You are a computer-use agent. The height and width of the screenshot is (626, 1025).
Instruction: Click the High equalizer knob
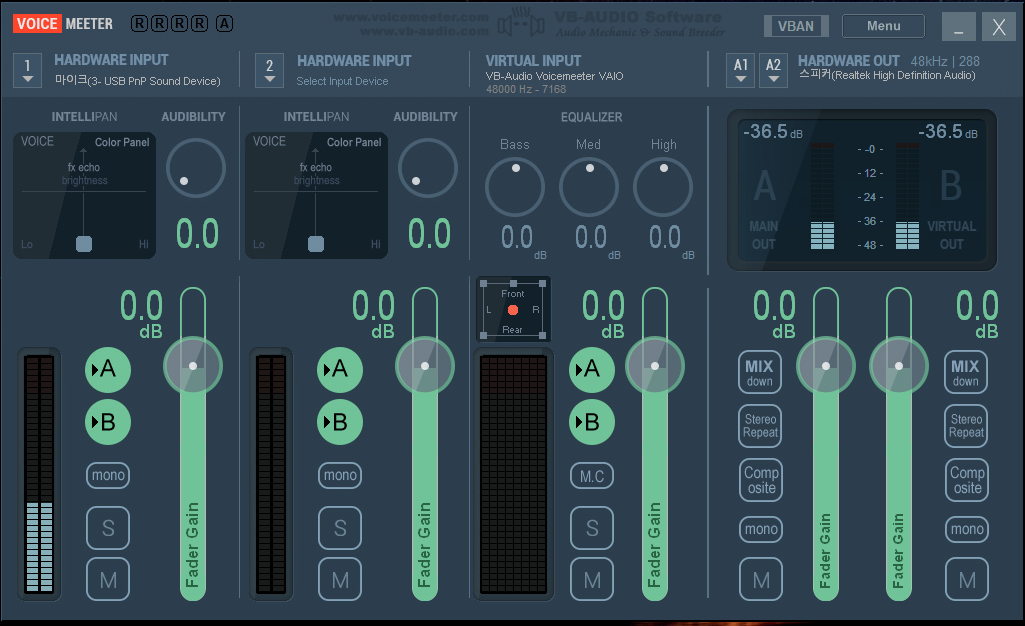click(x=663, y=187)
